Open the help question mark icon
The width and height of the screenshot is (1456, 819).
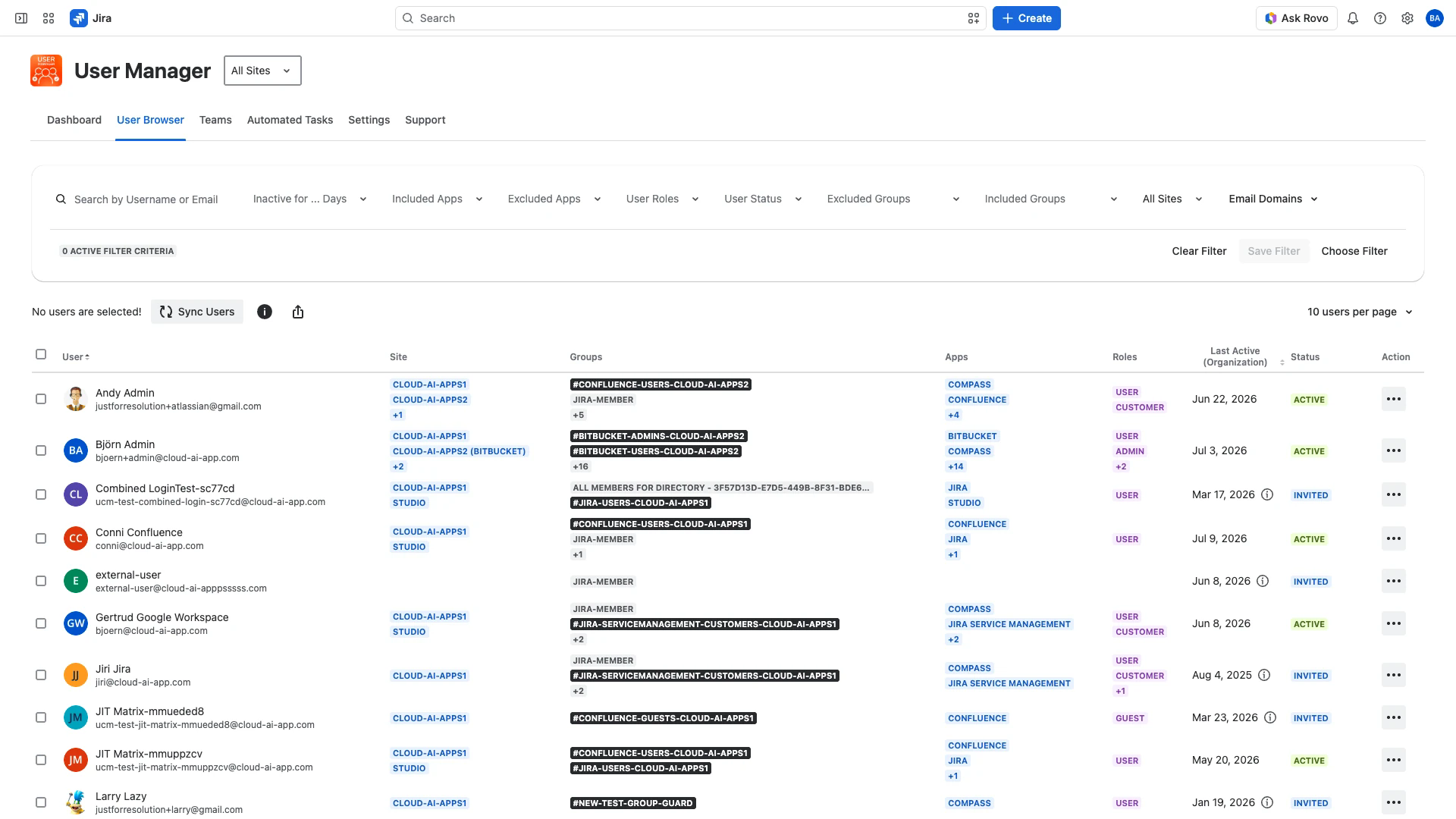(x=1380, y=18)
